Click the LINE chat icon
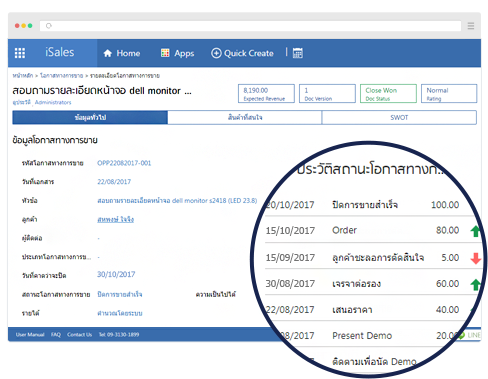 [x=462, y=335]
